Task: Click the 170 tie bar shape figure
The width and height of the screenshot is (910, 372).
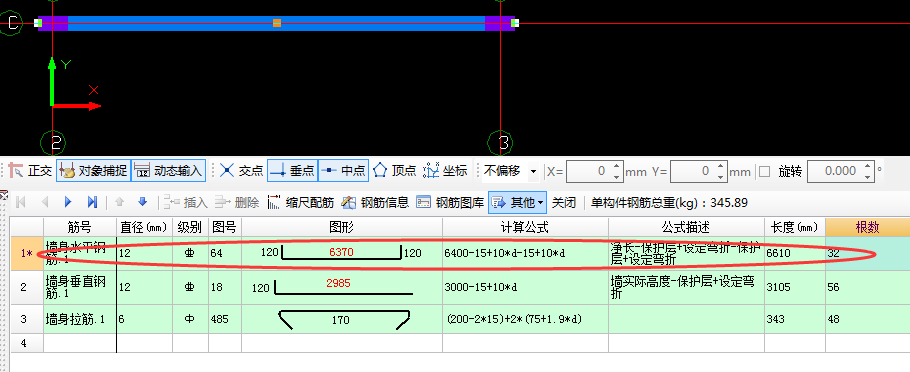Action: point(344,319)
